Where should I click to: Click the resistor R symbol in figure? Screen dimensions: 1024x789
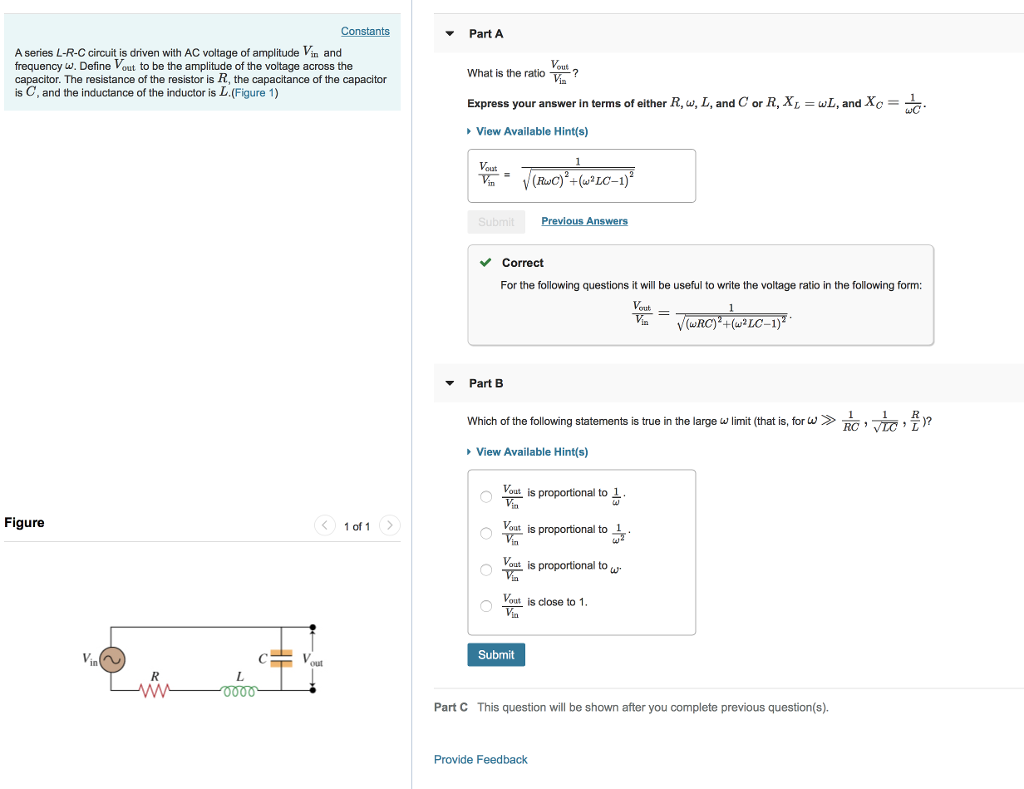pyautogui.click(x=155, y=688)
